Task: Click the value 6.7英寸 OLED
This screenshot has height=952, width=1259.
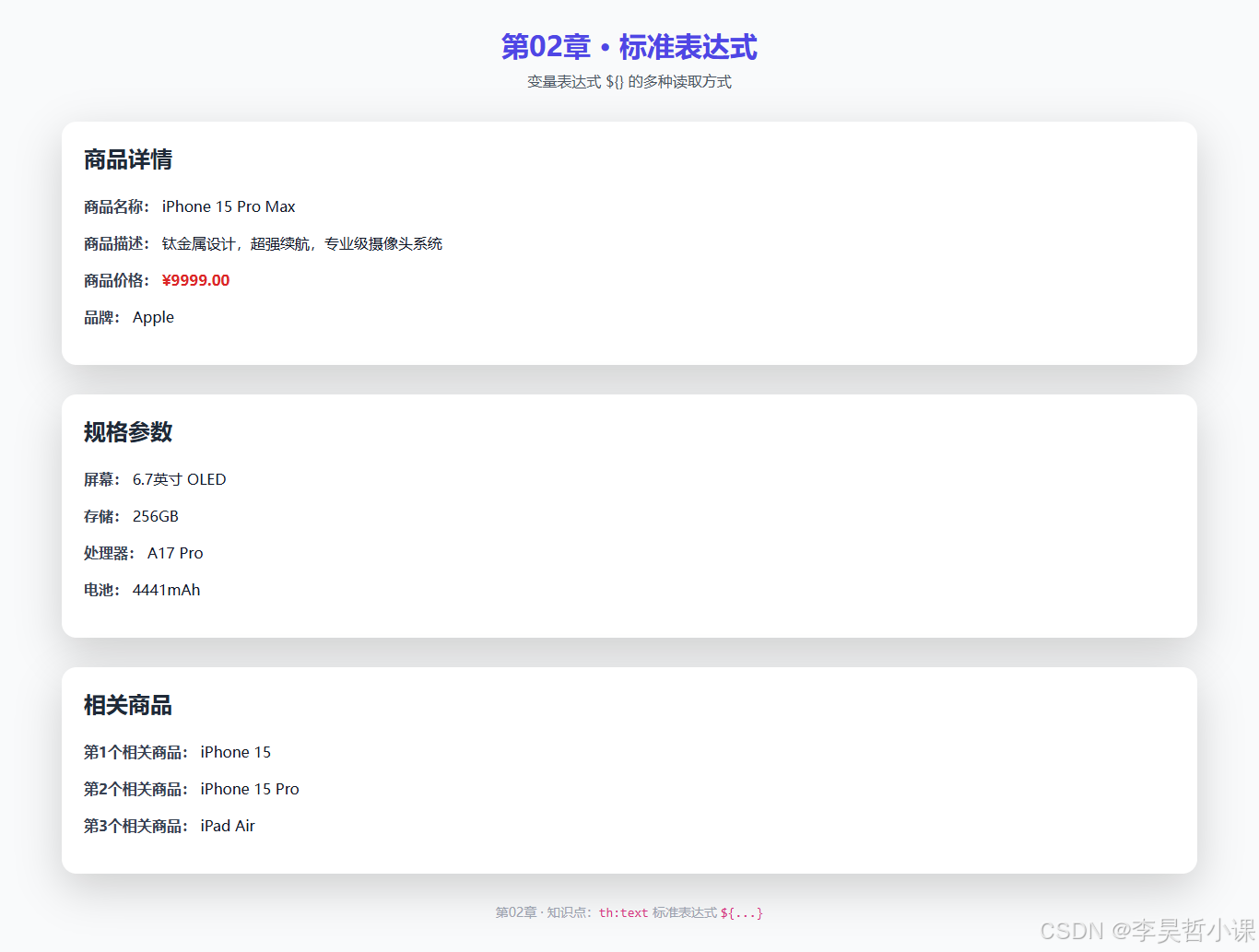Action: (180, 479)
